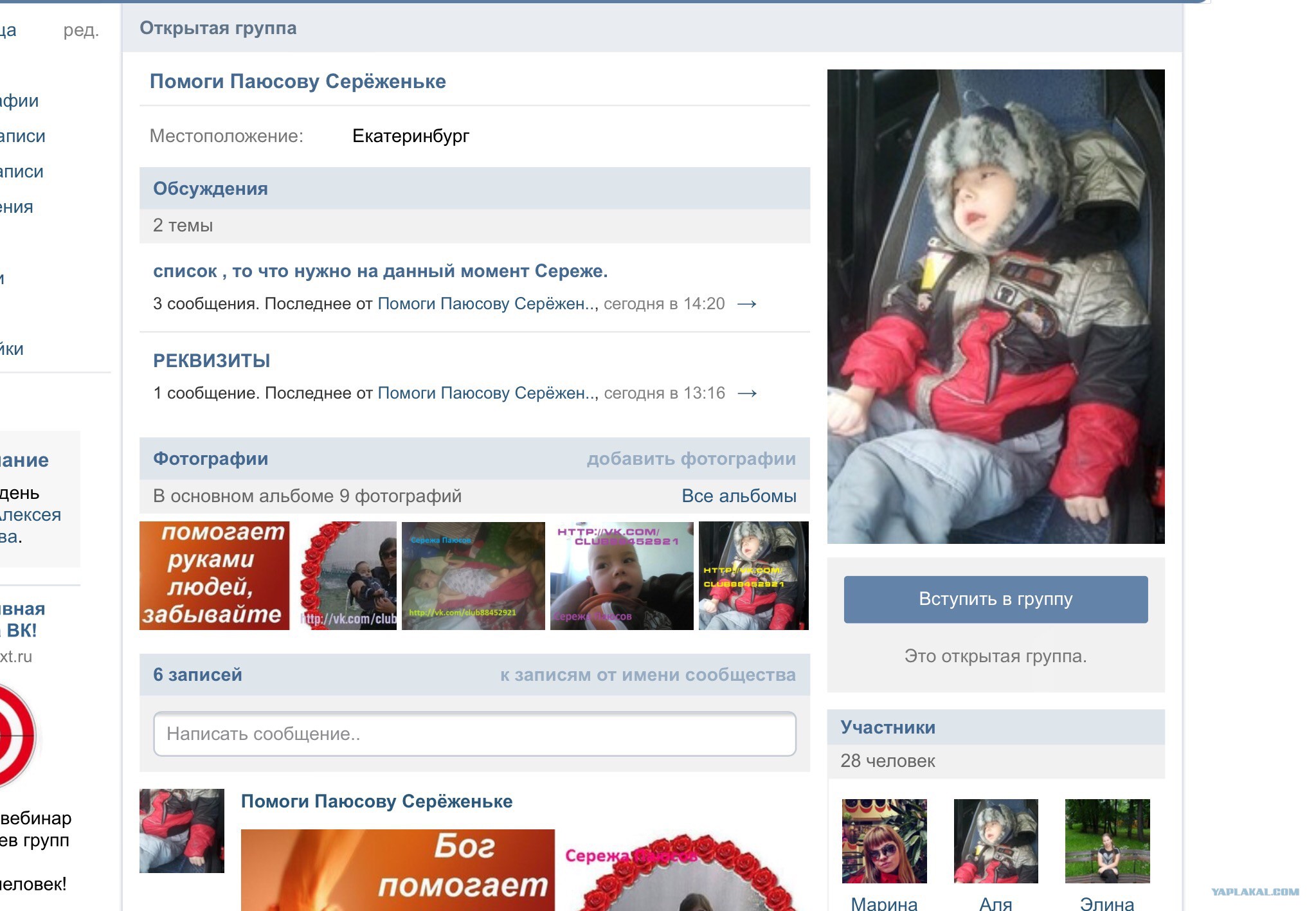Click the 'Открытая группа' header text
The image size is (1316, 911).
coord(218,28)
